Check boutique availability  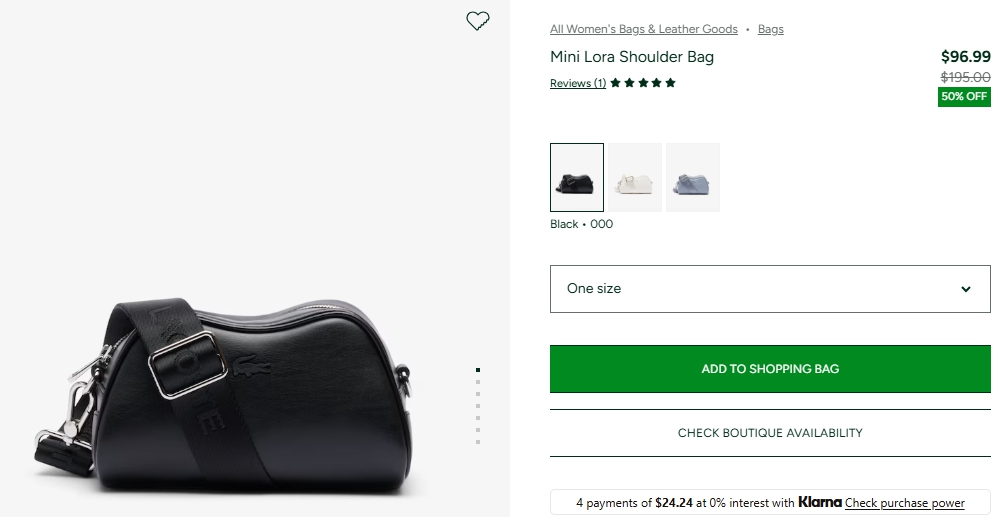[769, 433]
